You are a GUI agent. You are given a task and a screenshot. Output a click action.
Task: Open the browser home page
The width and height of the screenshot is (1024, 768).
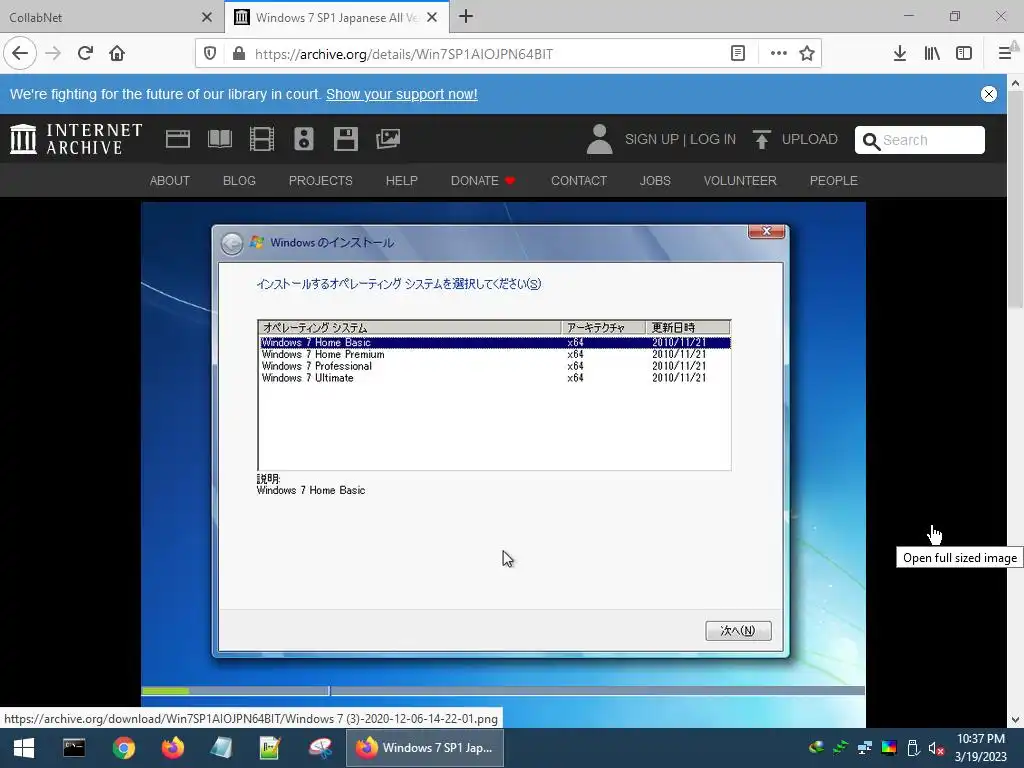[117, 54]
